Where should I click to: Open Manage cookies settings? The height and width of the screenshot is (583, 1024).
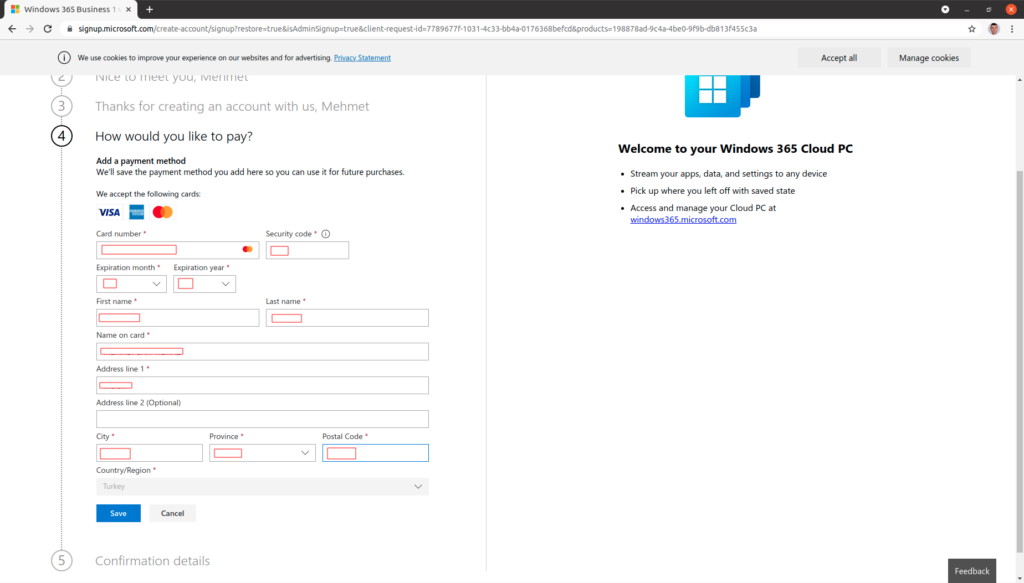pos(929,57)
